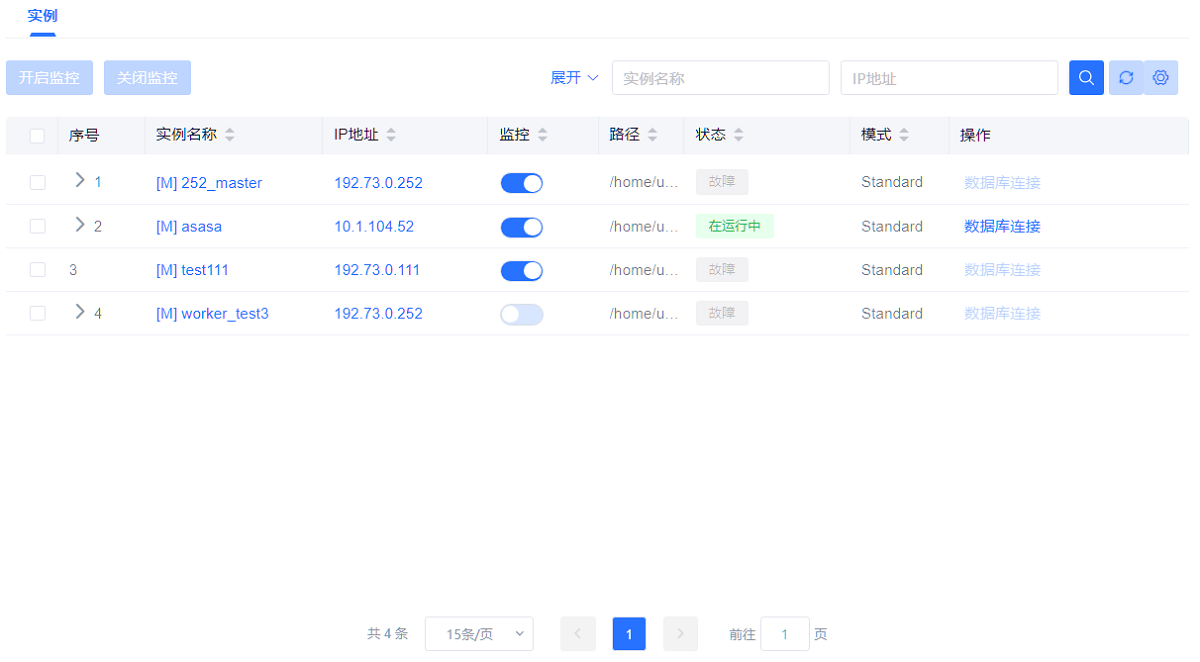1200x662 pixels.
Task: Check the checkbox for test111 row
Action: pos(37,270)
